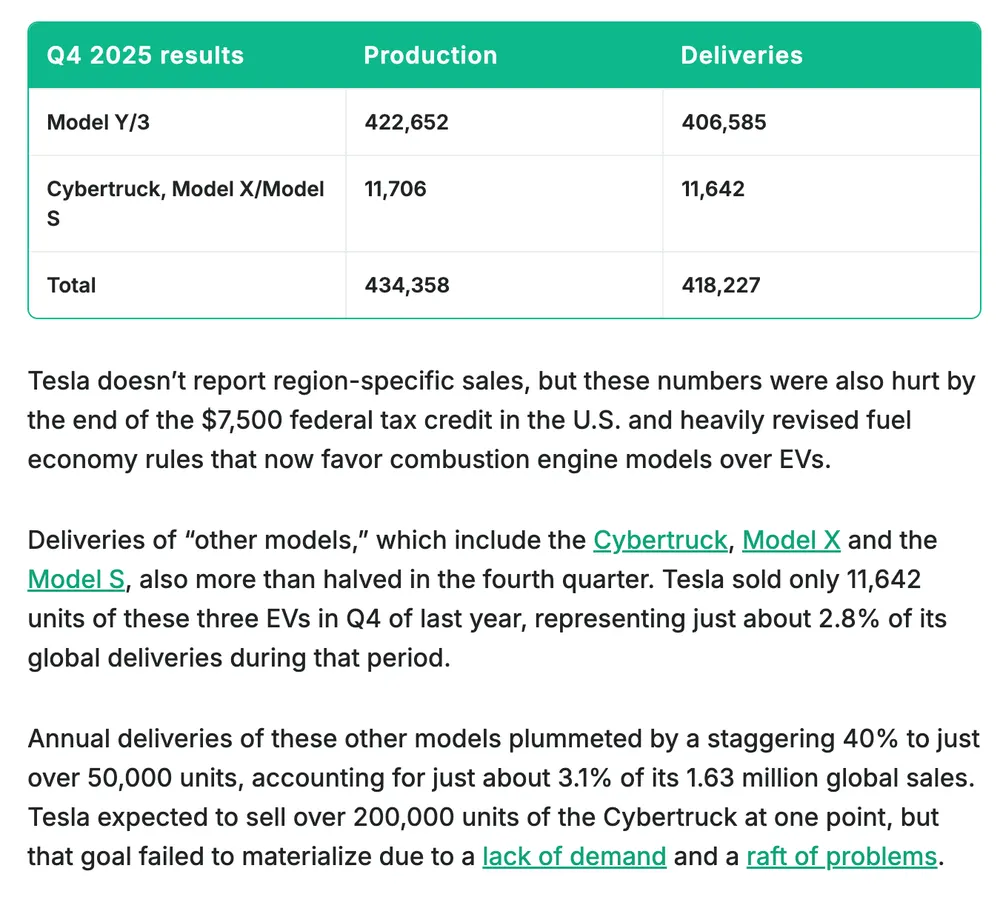Viewport: 1000px width, 908px height.
Task: Click the total production value 434,358
Action: (406, 285)
